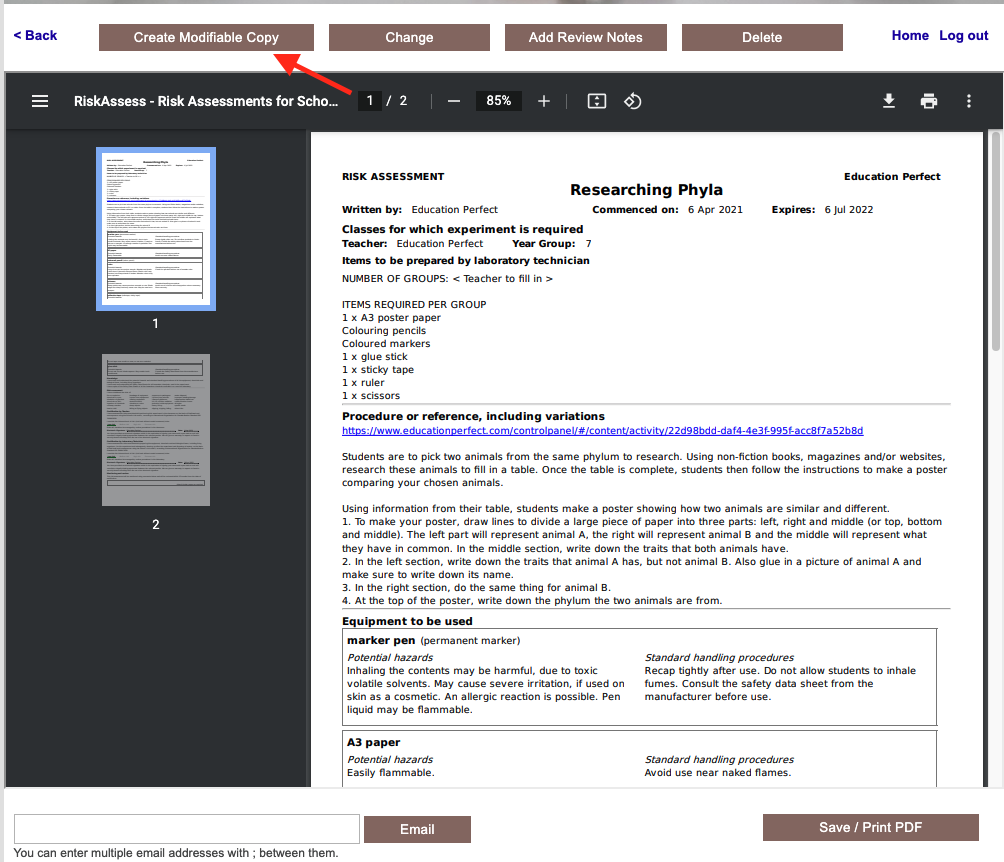Click Save / Print PDF
Screen dimensions: 1004x862
870,827
